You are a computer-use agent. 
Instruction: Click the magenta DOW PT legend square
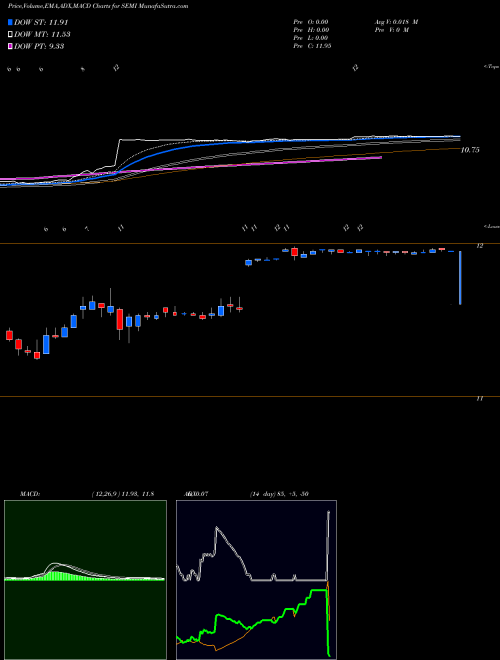(10, 46)
